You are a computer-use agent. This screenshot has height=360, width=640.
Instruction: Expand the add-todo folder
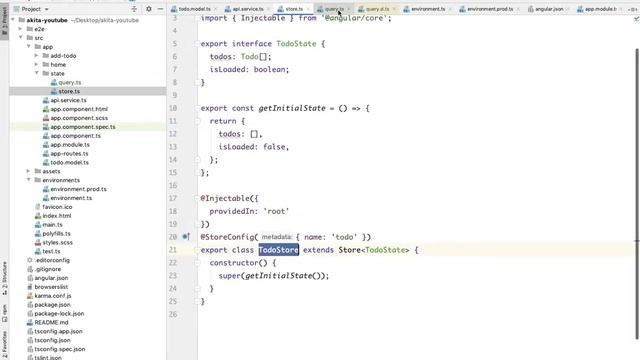(x=37, y=56)
